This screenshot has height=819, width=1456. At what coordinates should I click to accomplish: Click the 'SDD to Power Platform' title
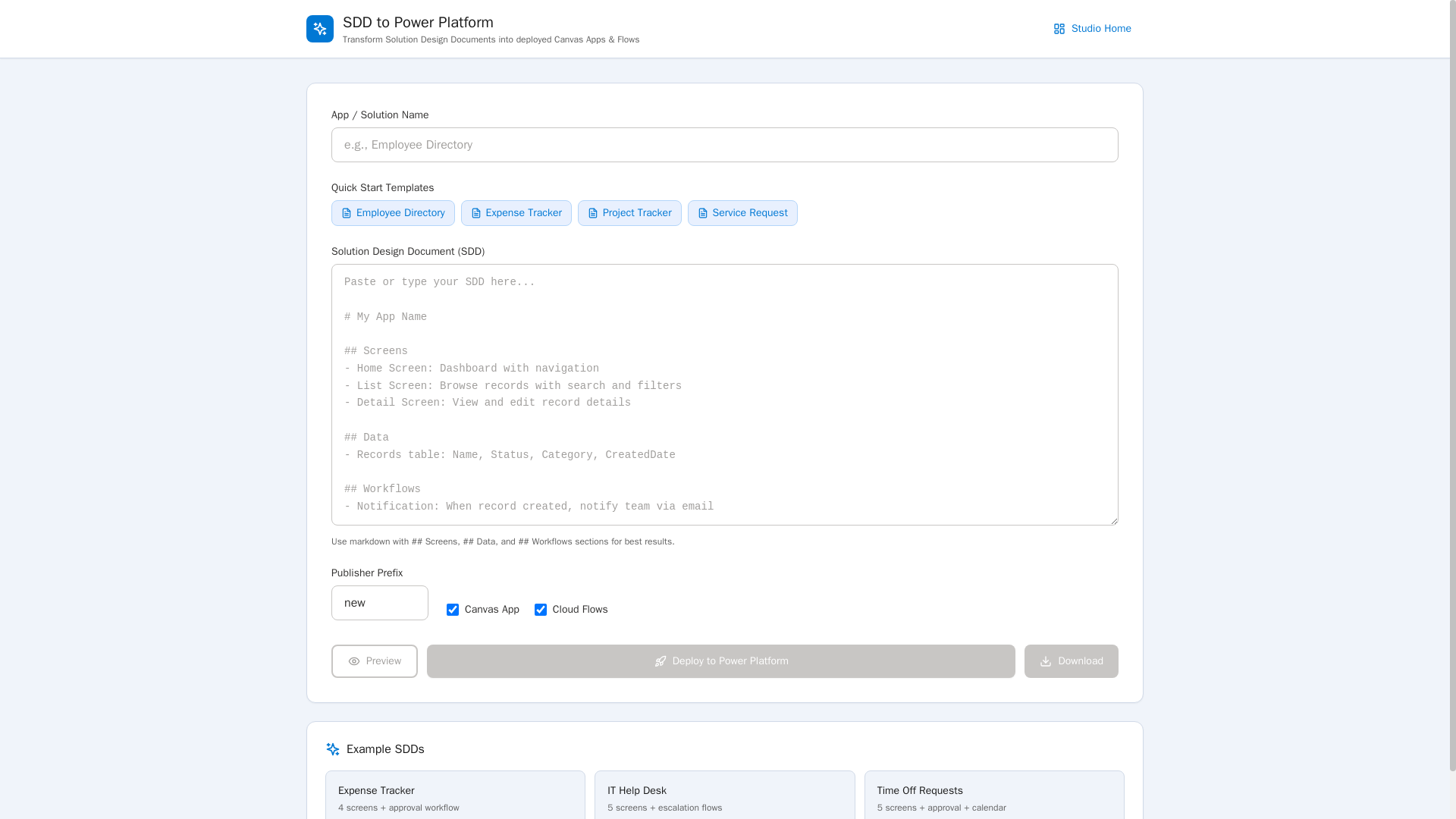click(x=418, y=22)
